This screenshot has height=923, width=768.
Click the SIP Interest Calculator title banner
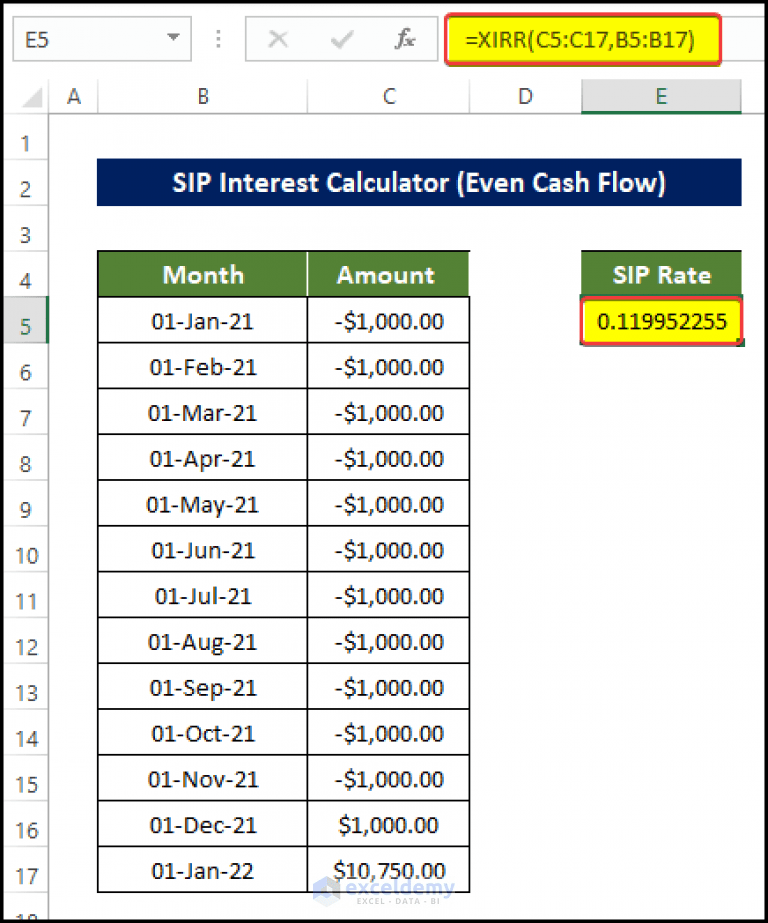point(418,183)
